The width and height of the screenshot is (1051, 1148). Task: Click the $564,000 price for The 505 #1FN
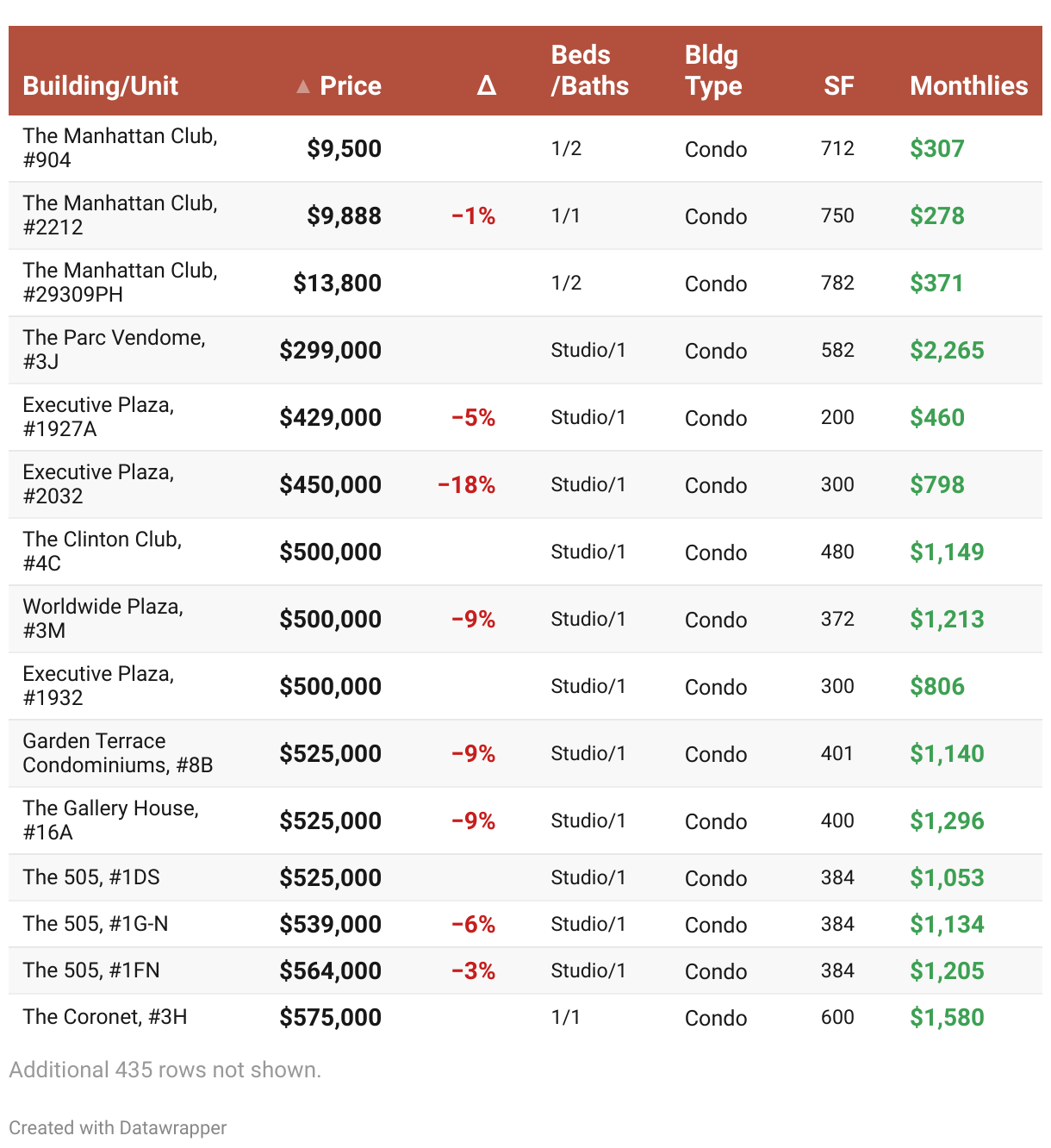pos(330,971)
